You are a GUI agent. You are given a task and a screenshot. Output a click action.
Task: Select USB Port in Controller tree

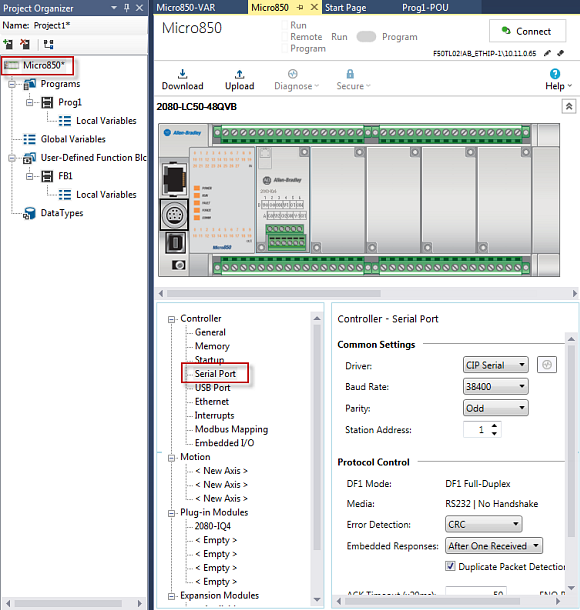(212, 388)
